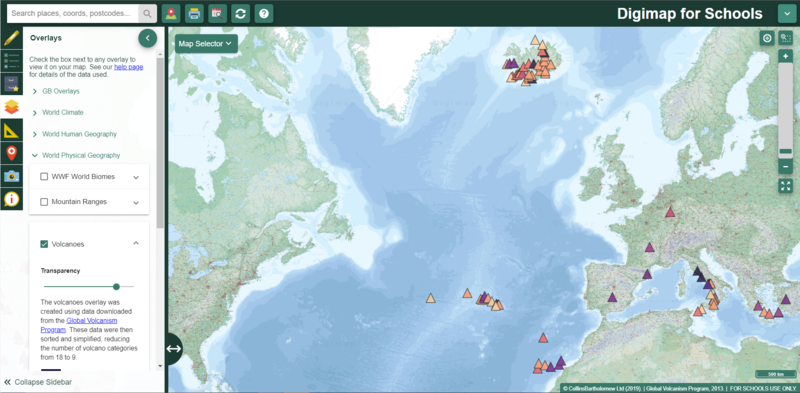Screen dimensions: 800x393
Task: Open the help question mark icon
Action: pos(264,14)
